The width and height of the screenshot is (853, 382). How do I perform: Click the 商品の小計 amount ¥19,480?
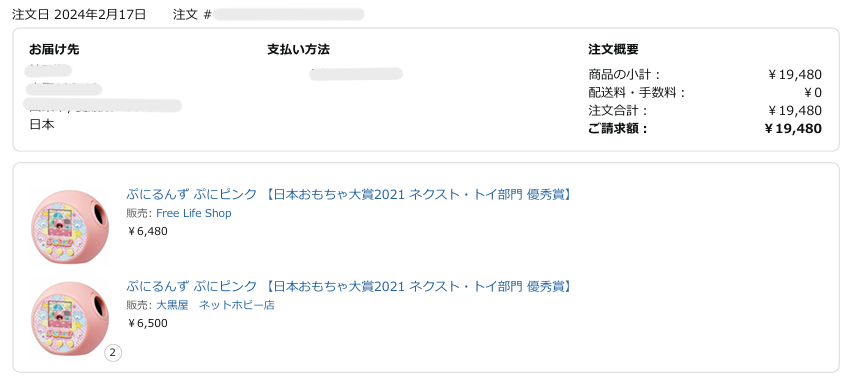[794, 75]
